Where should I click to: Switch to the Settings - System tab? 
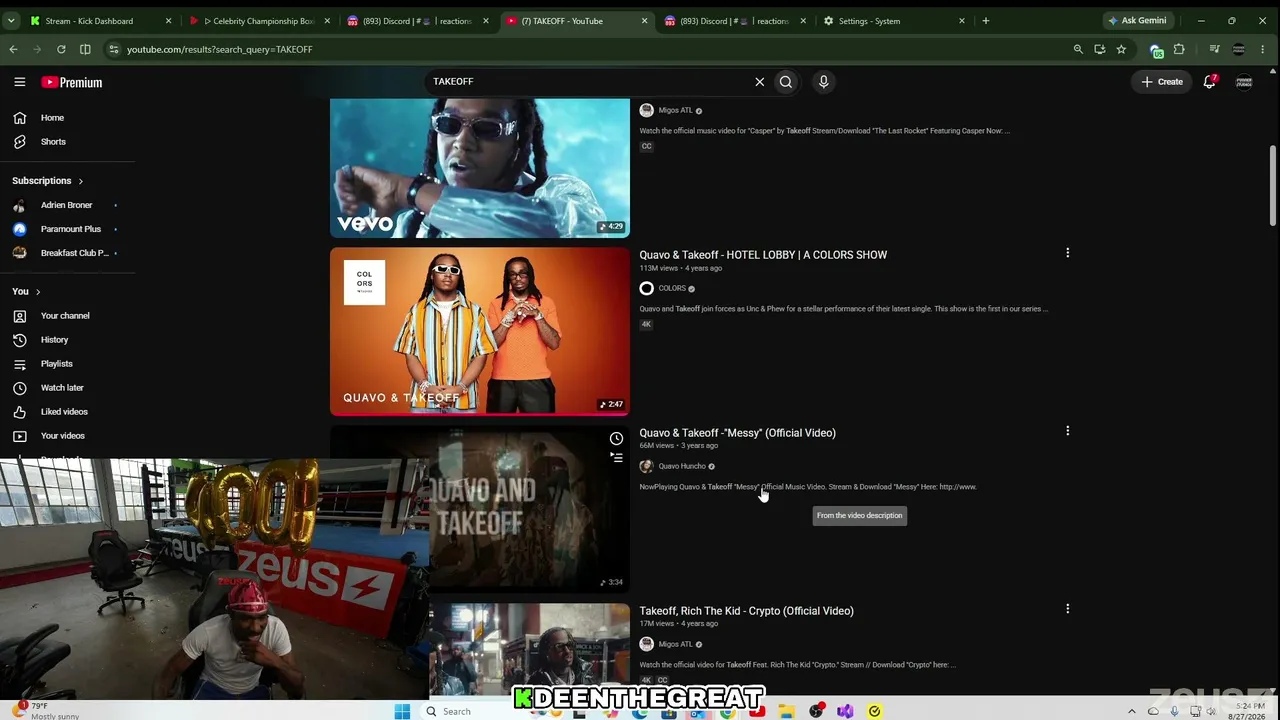click(892, 21)
